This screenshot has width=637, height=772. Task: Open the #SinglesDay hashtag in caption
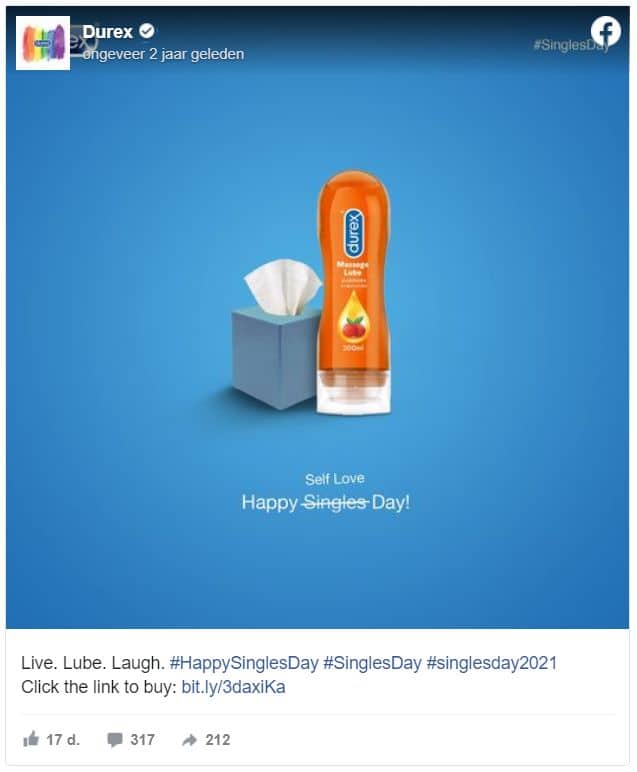click(372, 663)
